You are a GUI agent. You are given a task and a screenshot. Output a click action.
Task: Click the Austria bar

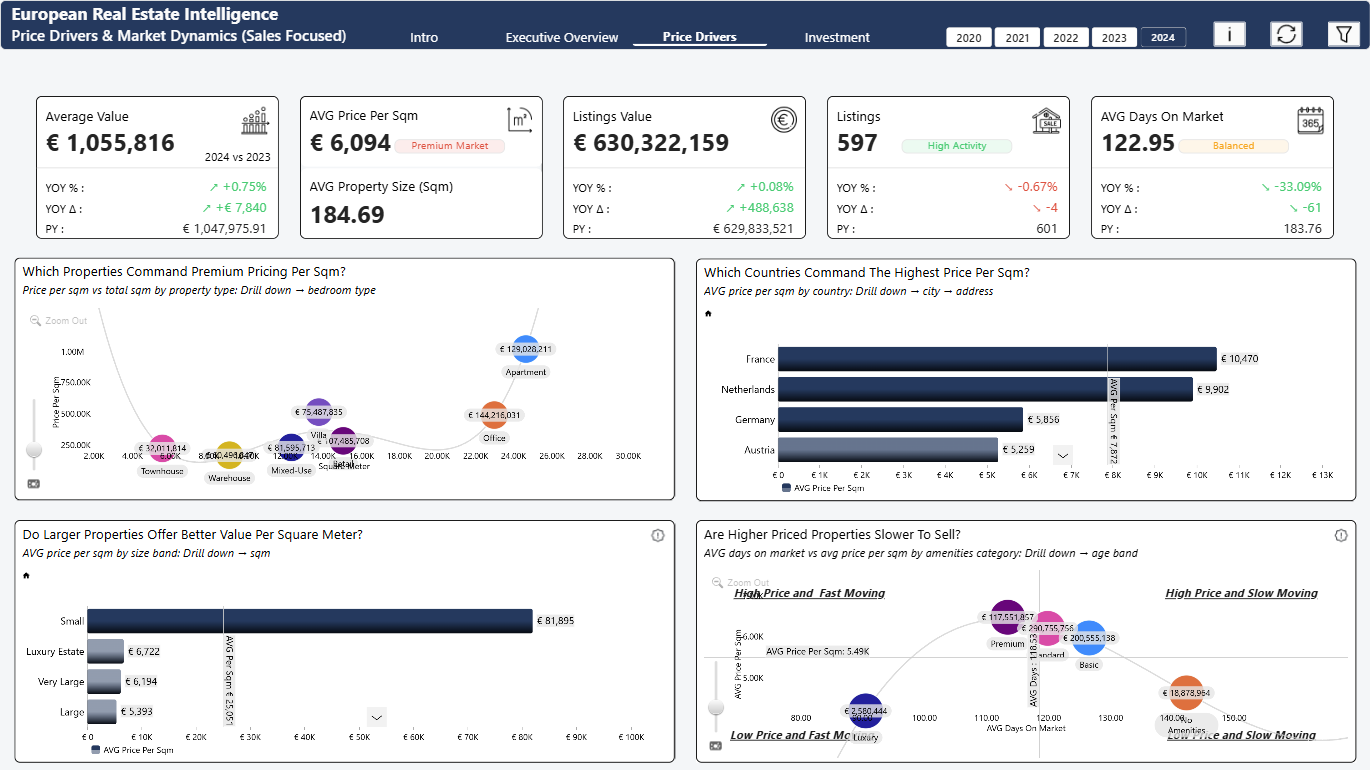[888, 450]
